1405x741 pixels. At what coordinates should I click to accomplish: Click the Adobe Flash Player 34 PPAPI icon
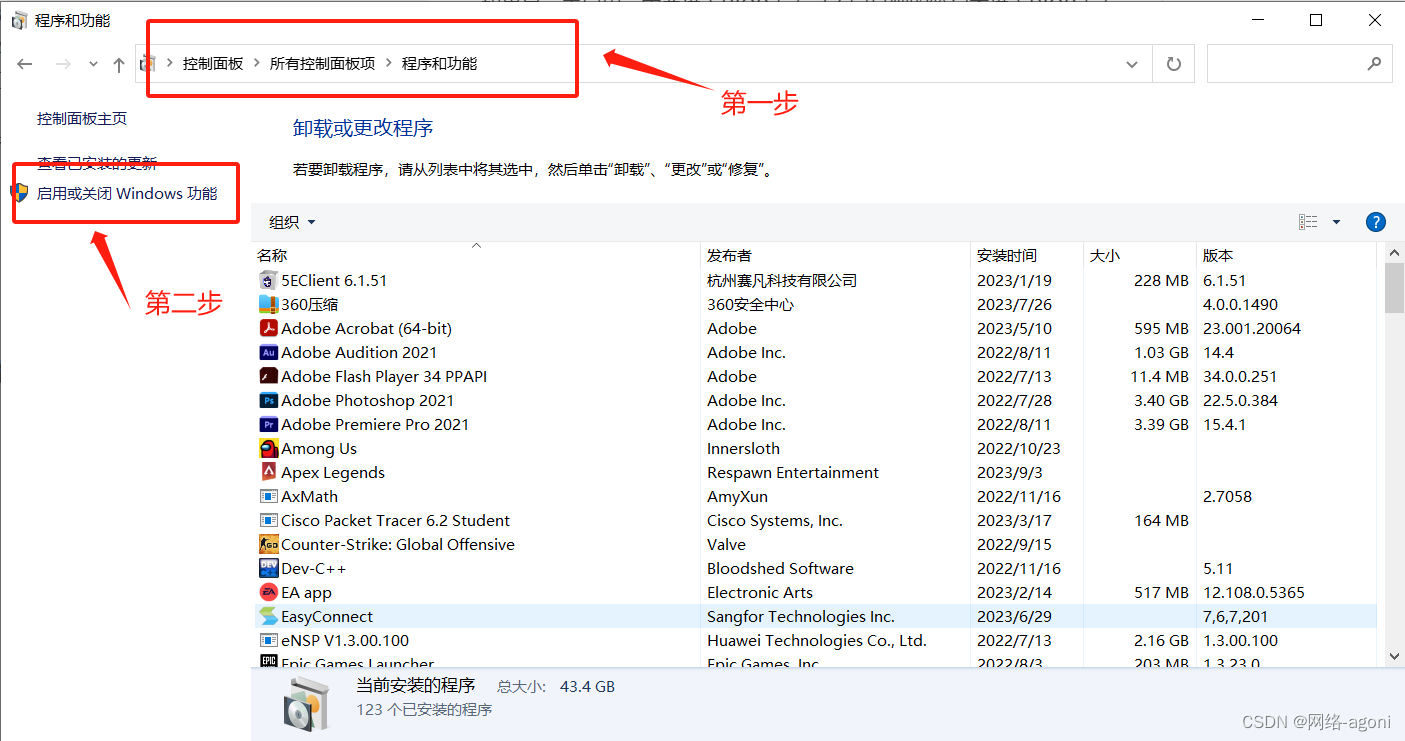pyautogui.click(x=268, y=376)
